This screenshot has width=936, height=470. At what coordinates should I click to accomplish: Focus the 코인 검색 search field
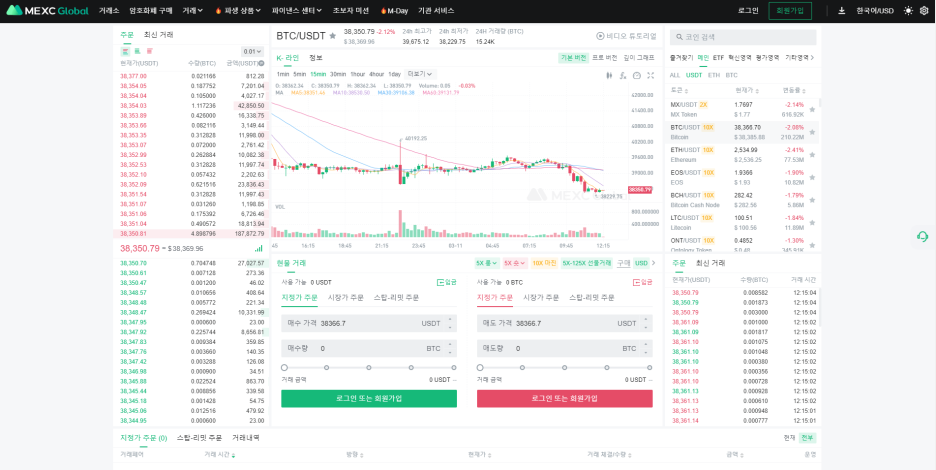click(x=743, y=38)
